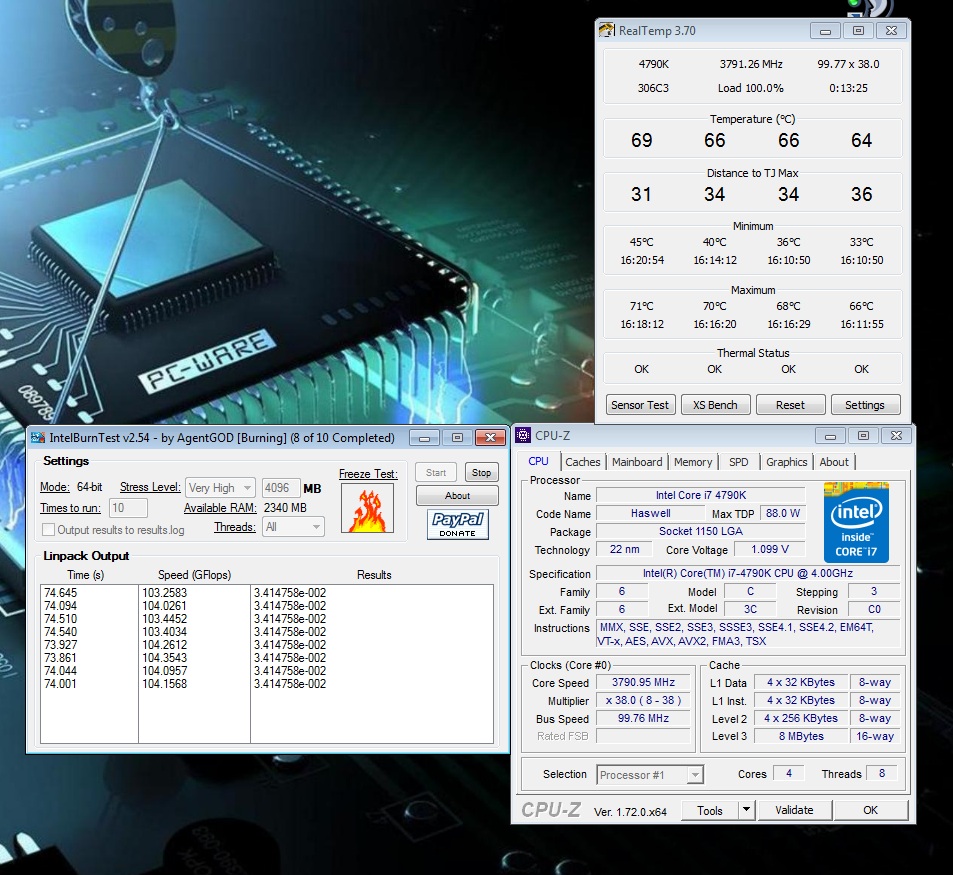Click the Freeze Test flame icon
Viewport: 953px width, 875px height.
pos(367,508)
